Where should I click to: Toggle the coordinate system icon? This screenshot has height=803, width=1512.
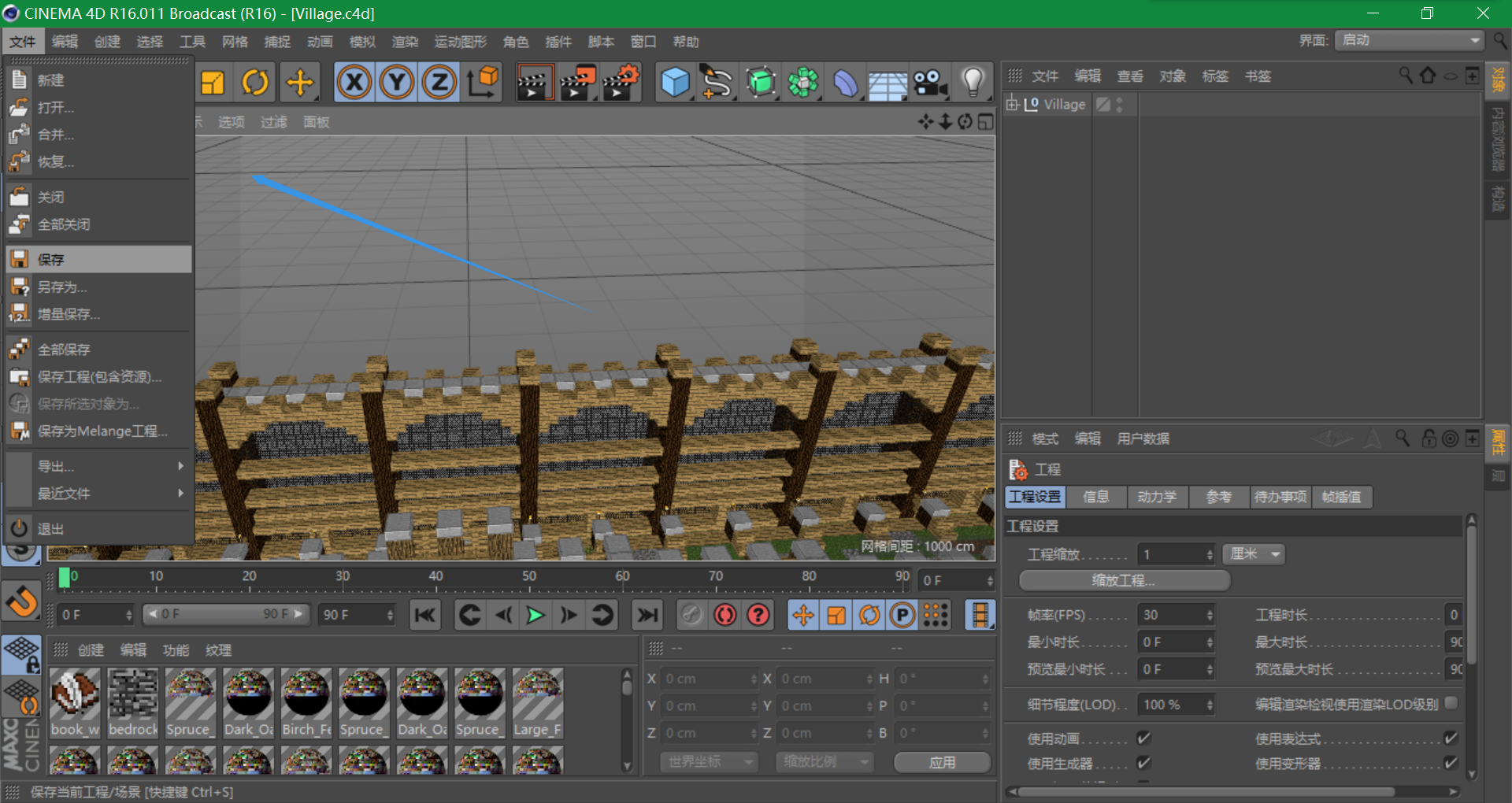484,82
